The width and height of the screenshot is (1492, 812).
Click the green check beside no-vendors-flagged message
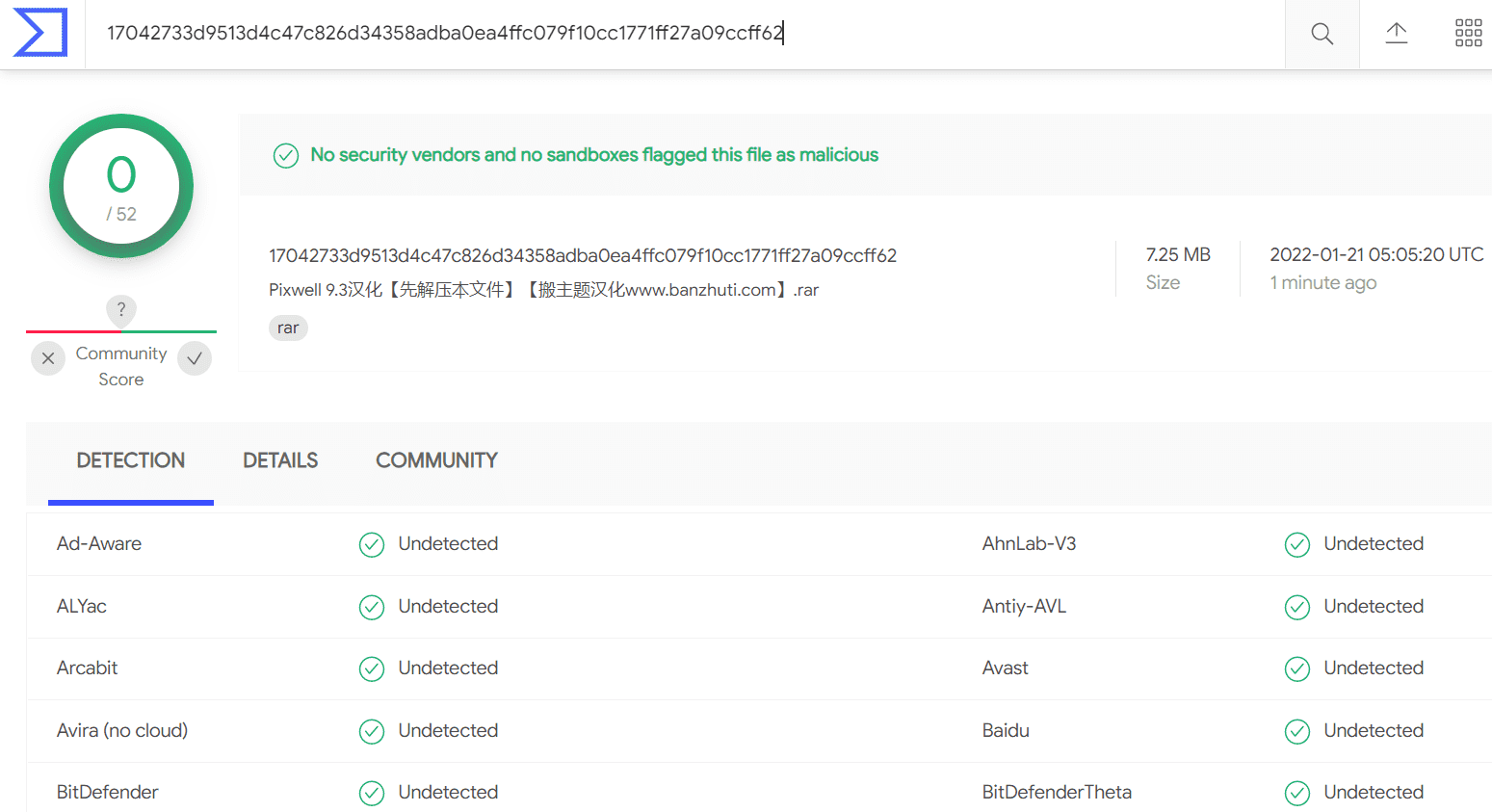coord(286,155)
